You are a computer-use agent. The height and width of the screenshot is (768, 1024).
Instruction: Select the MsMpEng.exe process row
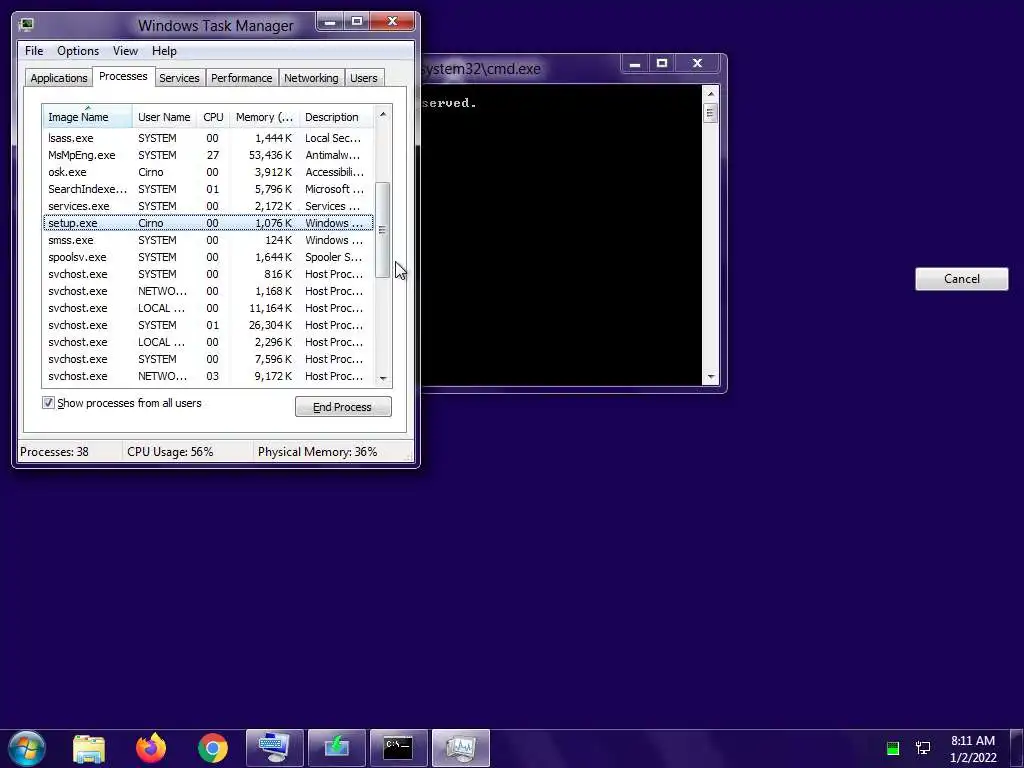tap(208, 155)
